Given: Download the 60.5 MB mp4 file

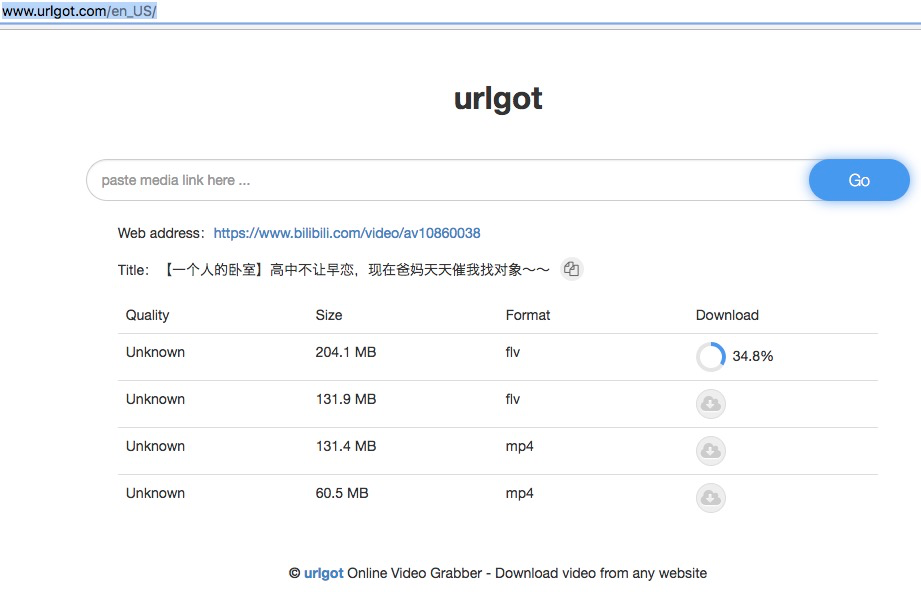Looking at the screenshot, I should 711,498.
